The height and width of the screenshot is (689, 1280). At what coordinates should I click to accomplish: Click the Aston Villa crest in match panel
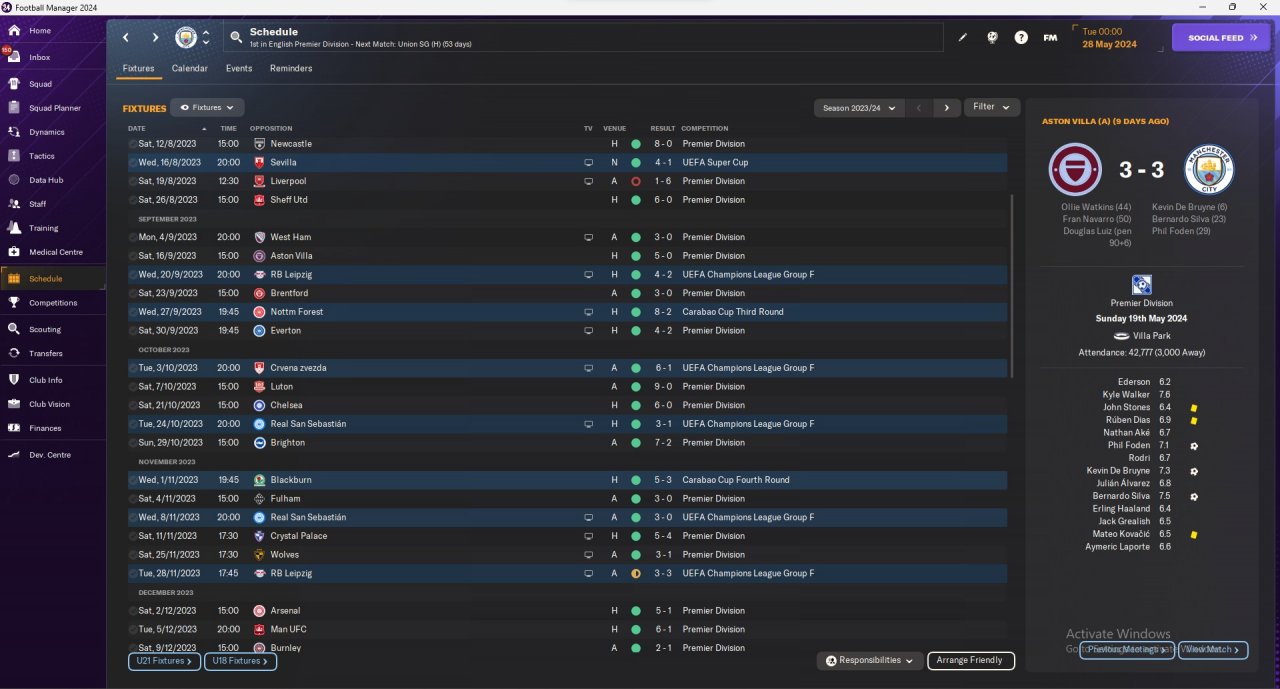pos(1075,170)
